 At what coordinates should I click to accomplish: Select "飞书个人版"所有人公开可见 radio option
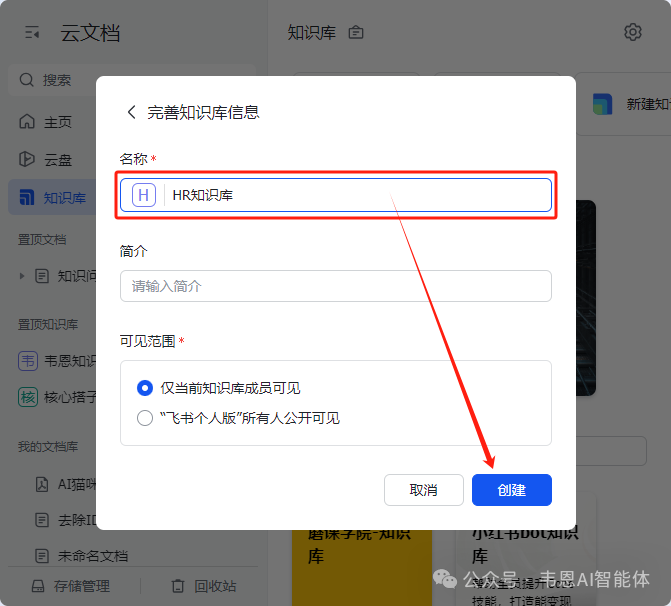[145, 418]
